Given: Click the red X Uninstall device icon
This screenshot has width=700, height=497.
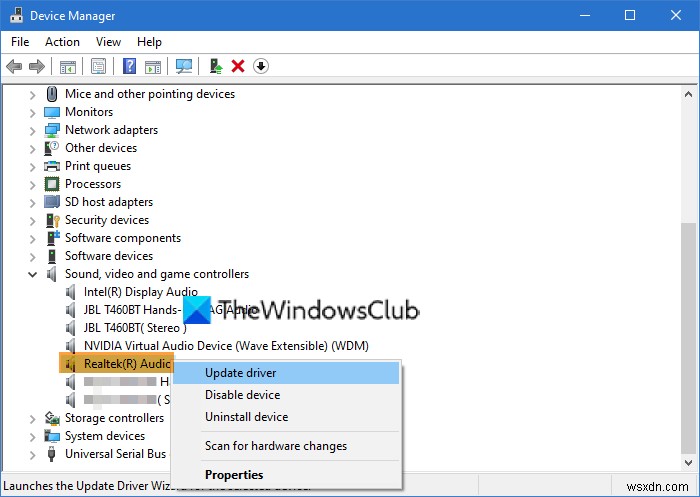Looking at the screenshot, I should [238, 67].
